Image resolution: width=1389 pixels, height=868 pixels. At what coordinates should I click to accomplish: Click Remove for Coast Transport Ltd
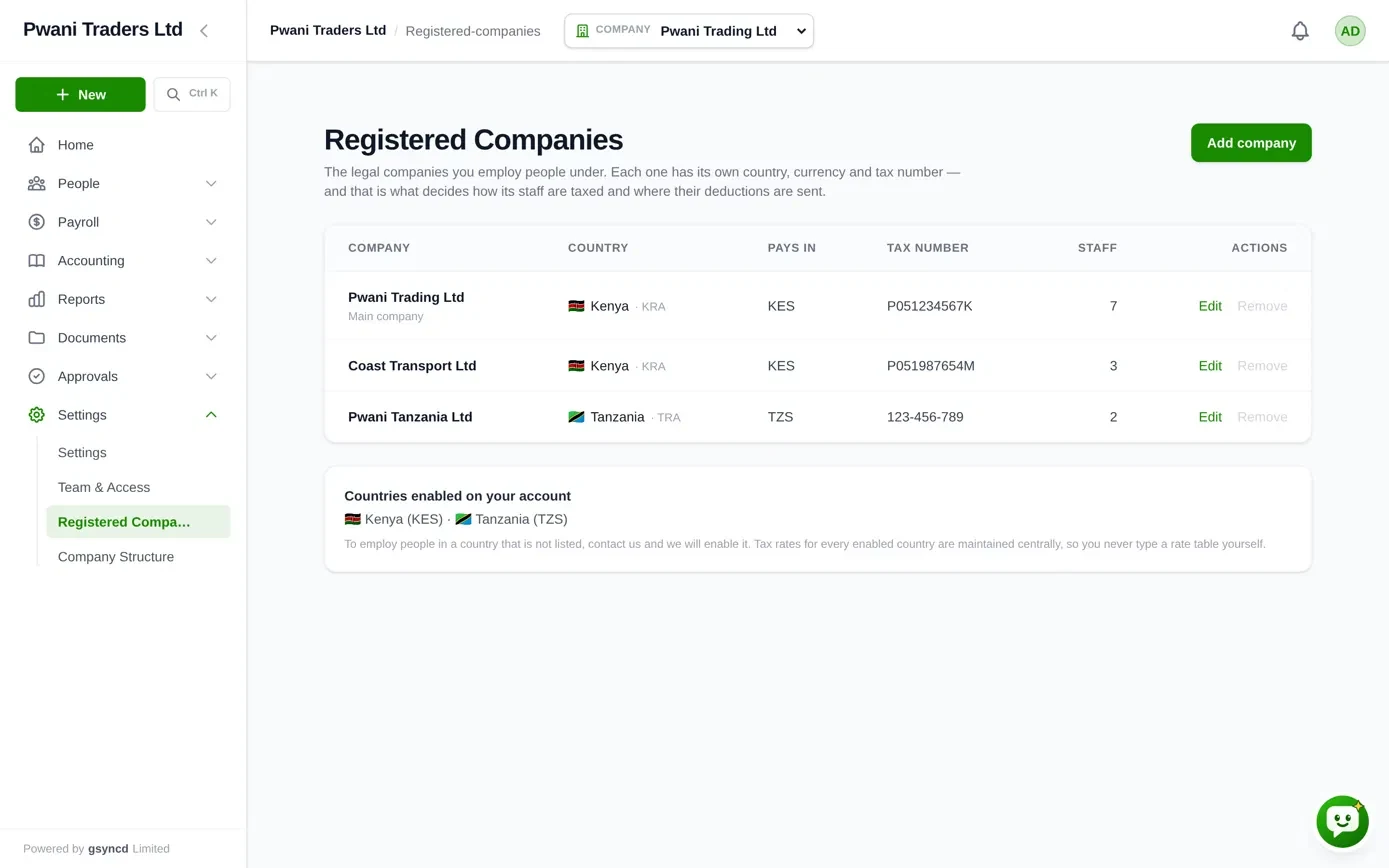tap(1262, 366)
